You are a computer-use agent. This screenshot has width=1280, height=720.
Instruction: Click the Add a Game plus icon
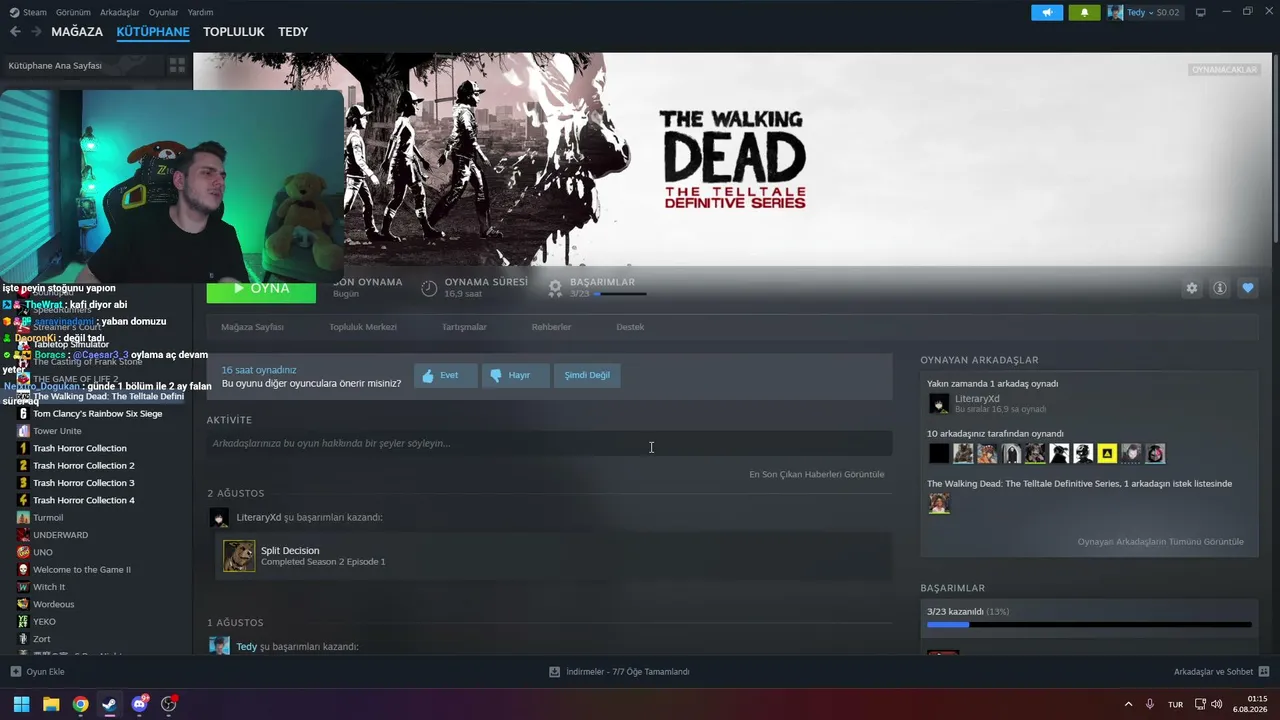click(15, 672)
